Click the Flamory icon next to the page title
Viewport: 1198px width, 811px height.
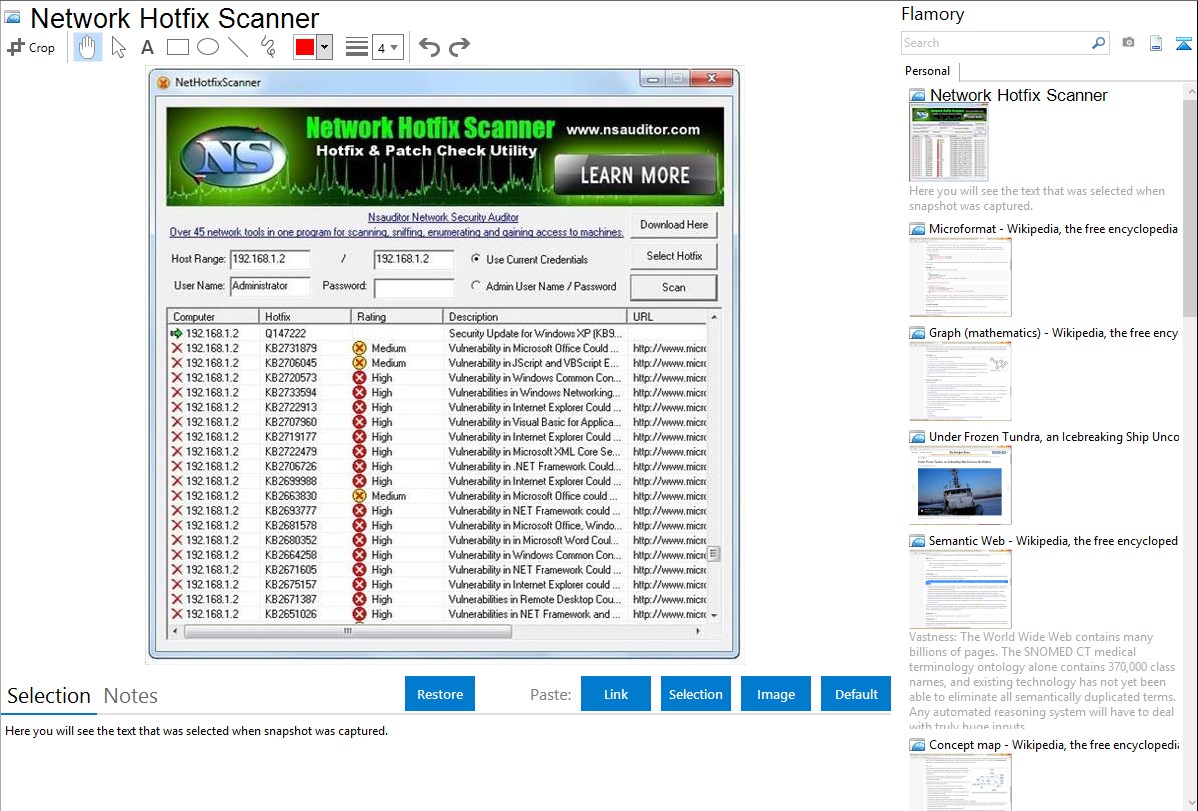[x=12, y=17]
